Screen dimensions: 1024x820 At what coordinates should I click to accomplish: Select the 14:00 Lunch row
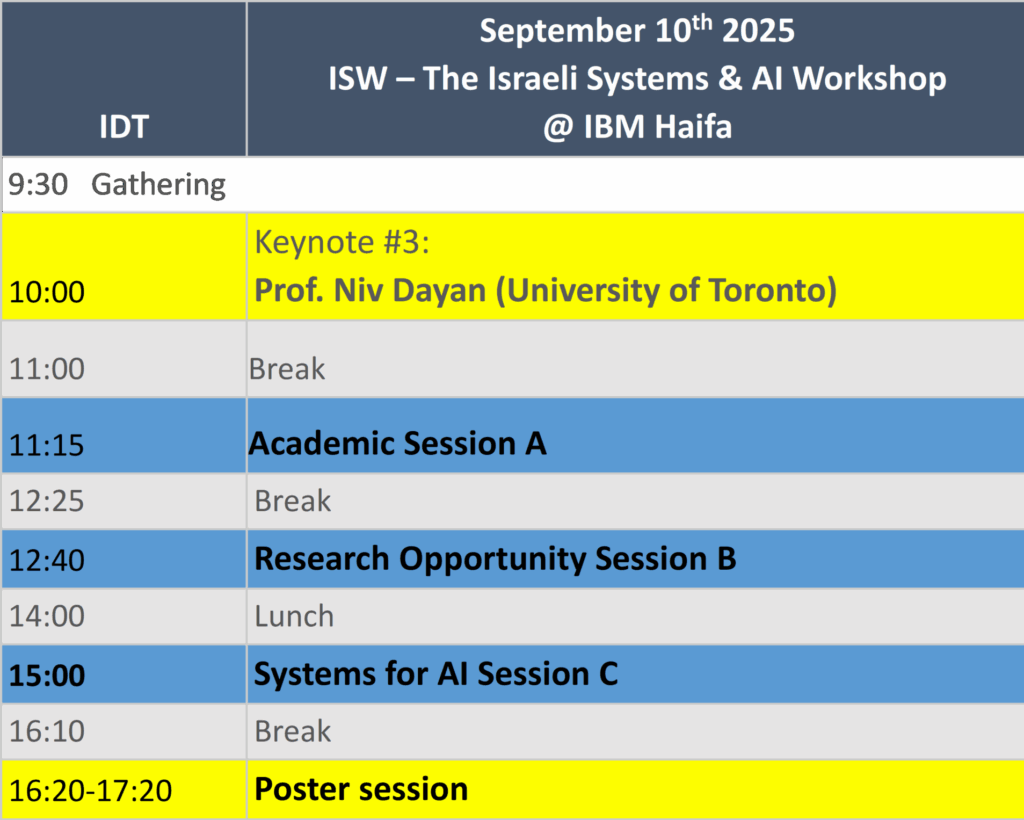(x=513, y=616)
